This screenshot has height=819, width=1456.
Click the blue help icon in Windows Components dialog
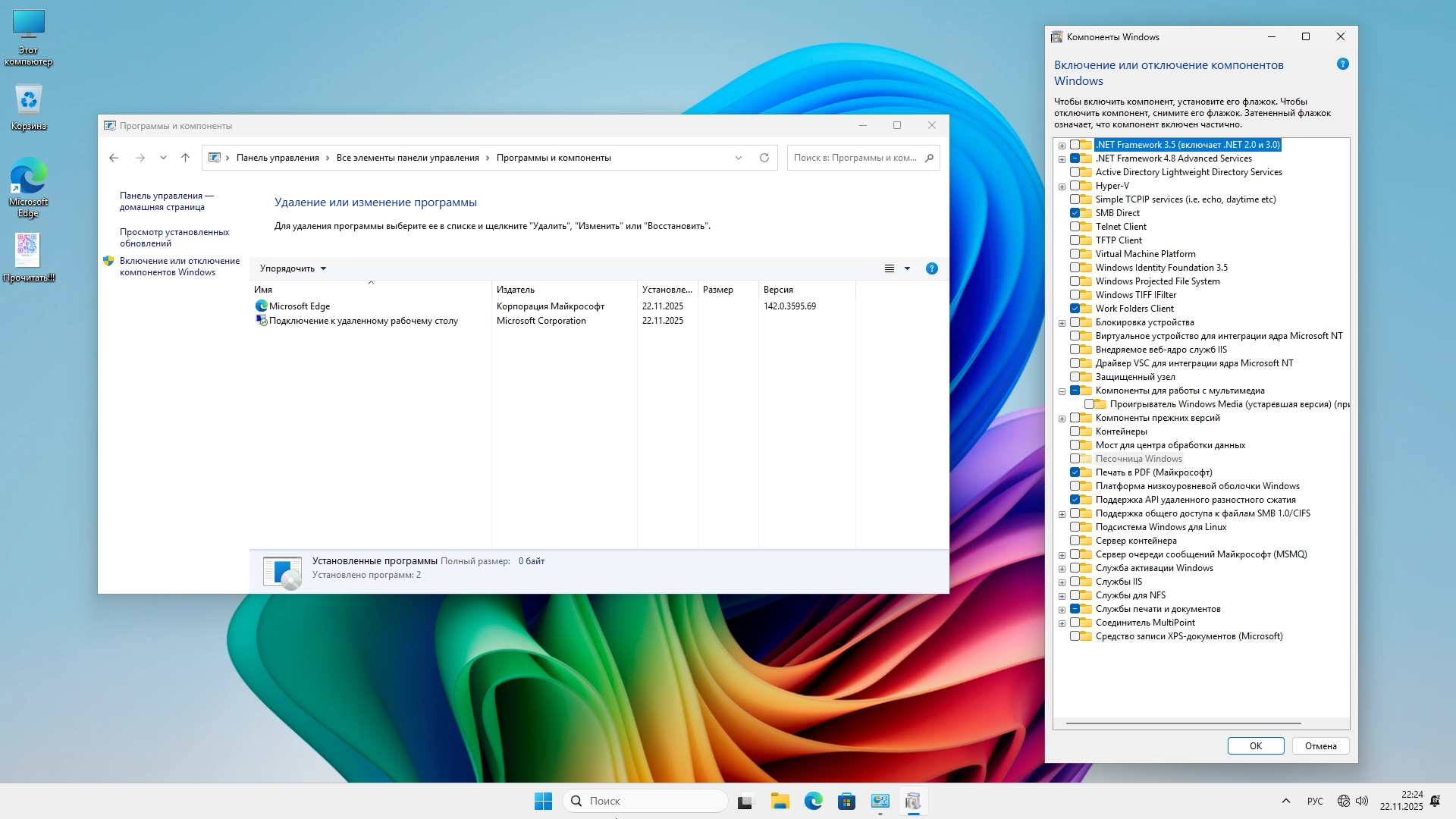point(1342,64)
